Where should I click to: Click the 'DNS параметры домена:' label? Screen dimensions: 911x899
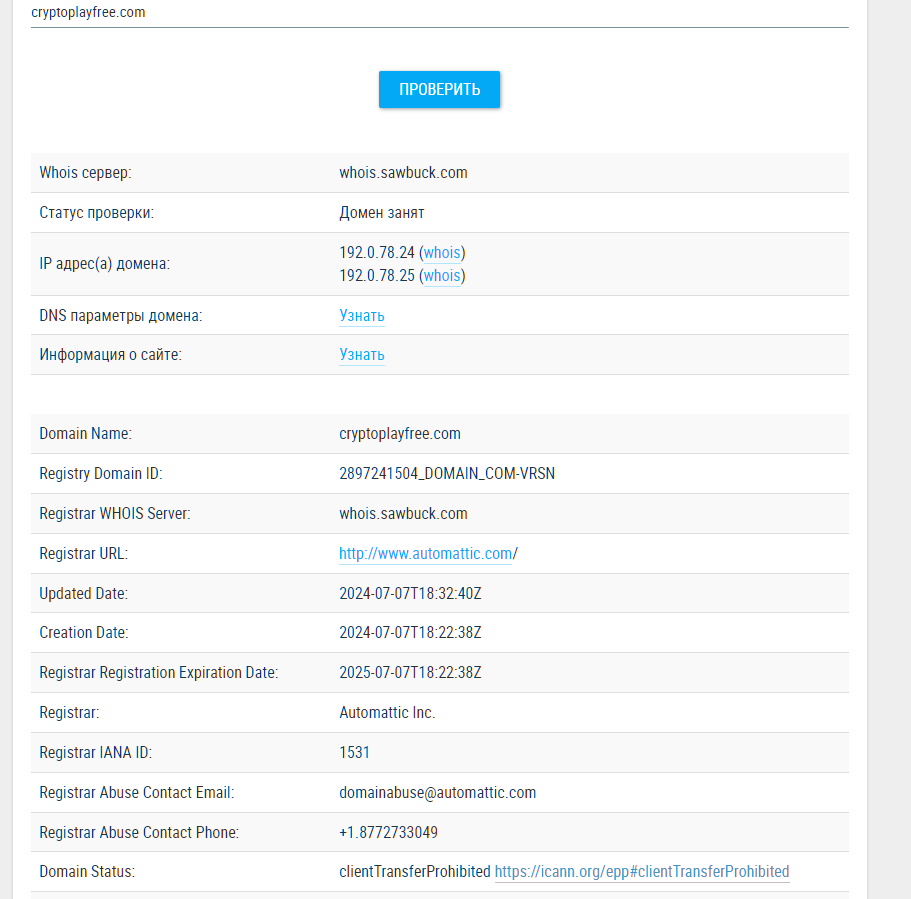[x=121, y=316]
